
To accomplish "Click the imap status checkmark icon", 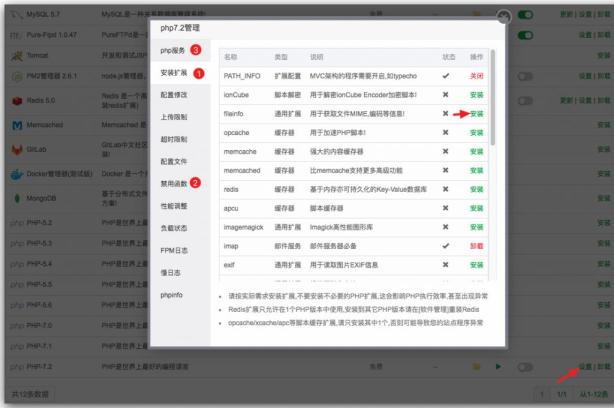I will coord(446,246).
